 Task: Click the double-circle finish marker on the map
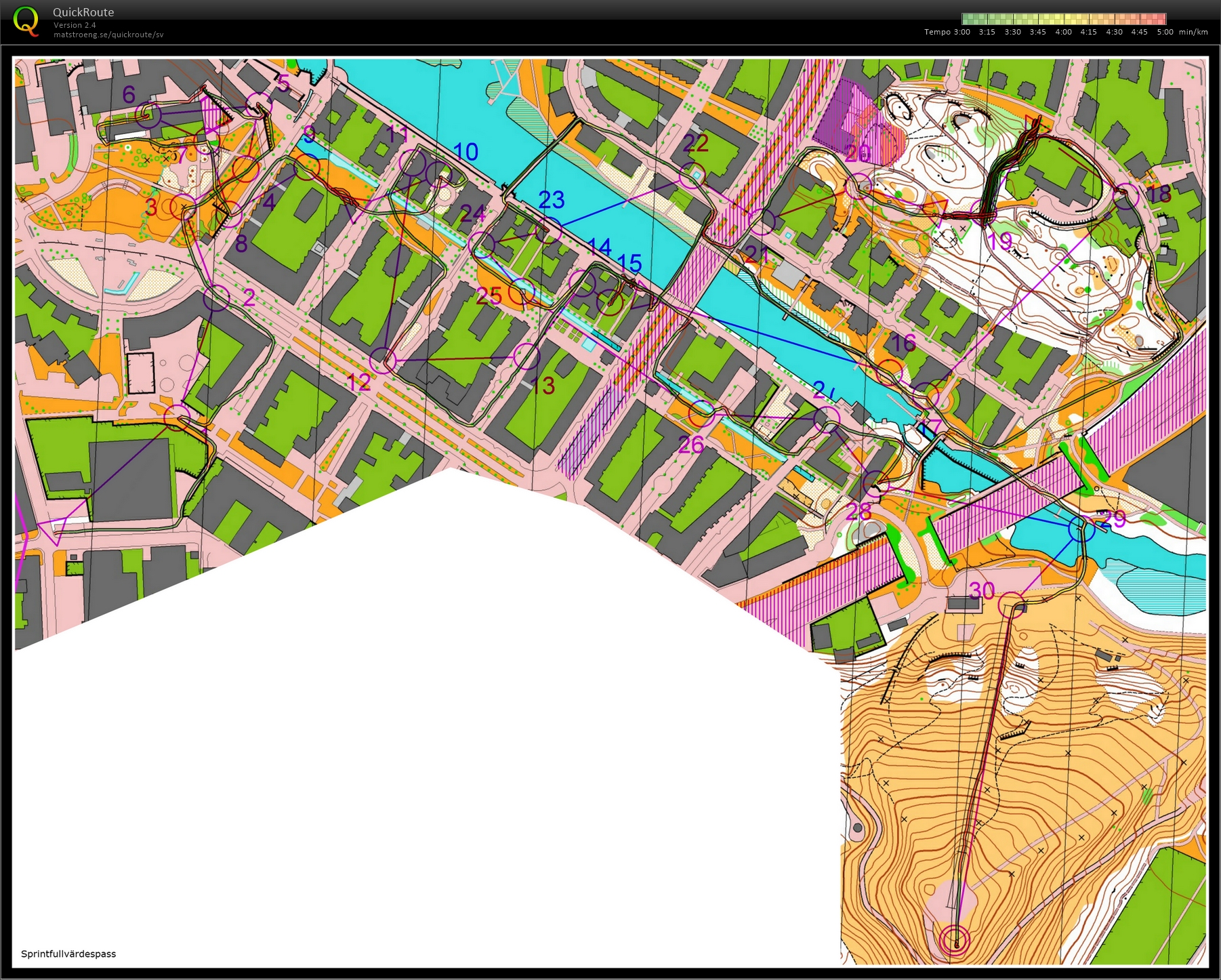(954, 940)
